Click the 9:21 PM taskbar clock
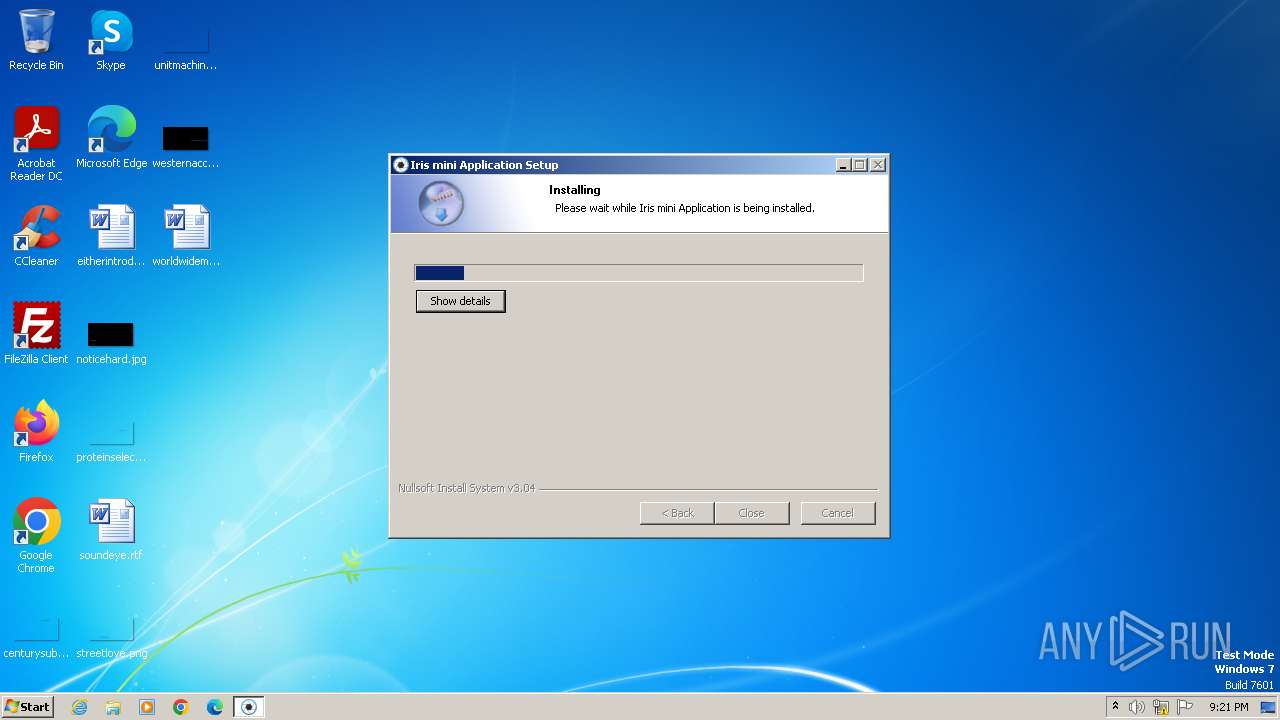 (1228, 707)
